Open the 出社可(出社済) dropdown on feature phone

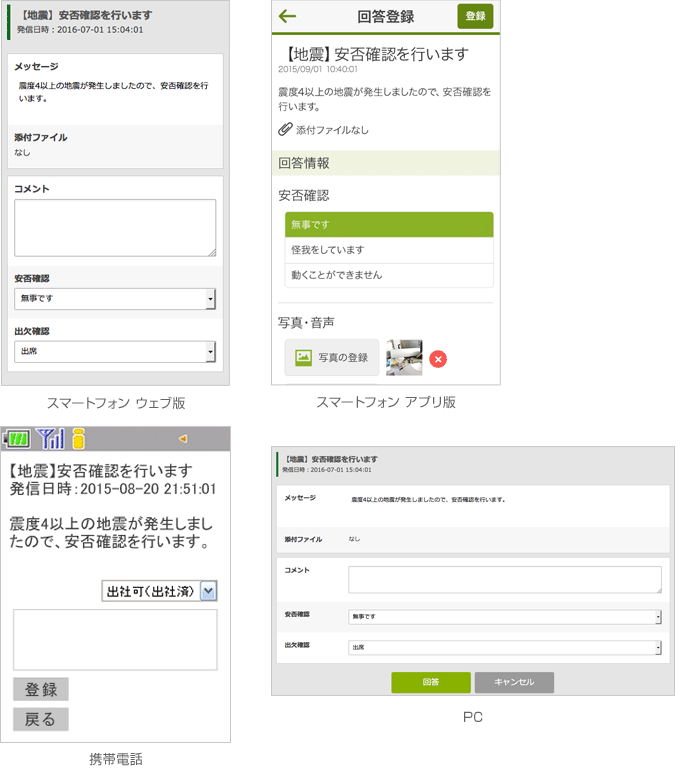159,591
